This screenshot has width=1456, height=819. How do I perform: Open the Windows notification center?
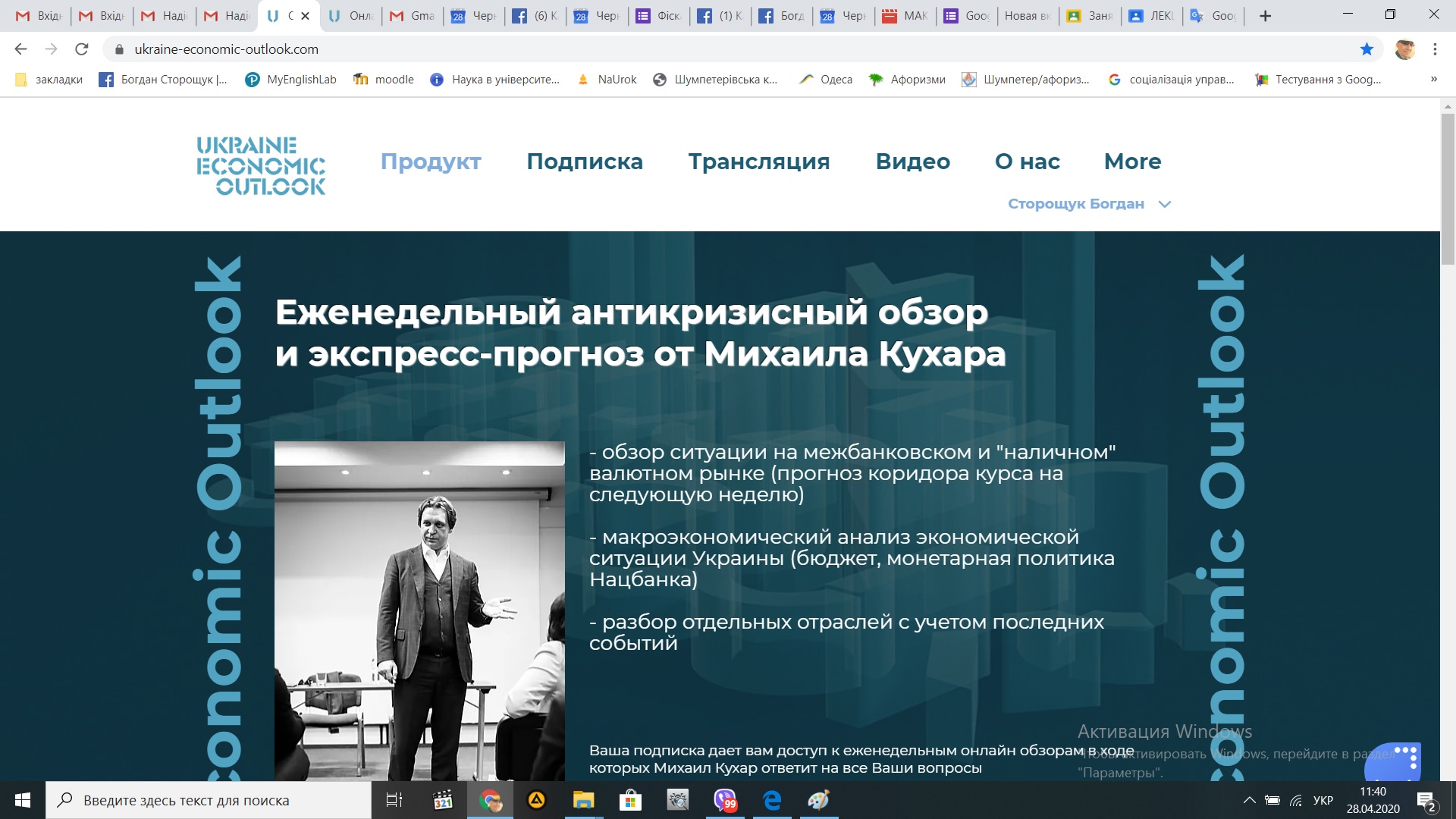(x=1426, y=800)
